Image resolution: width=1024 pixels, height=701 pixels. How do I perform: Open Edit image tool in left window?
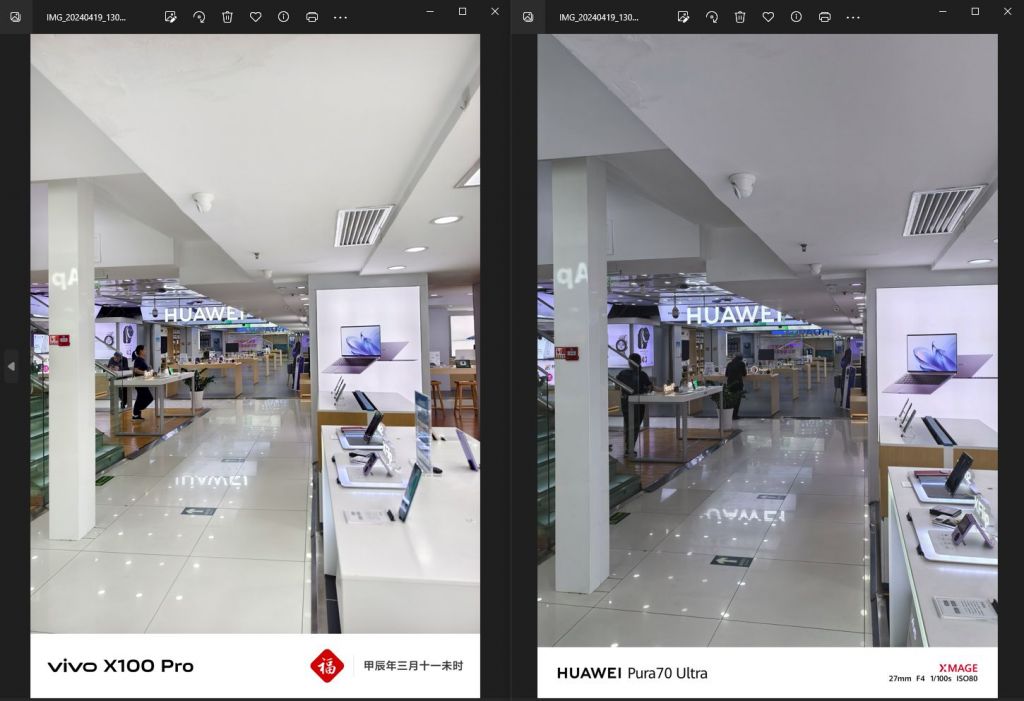[x=170, y=17]
